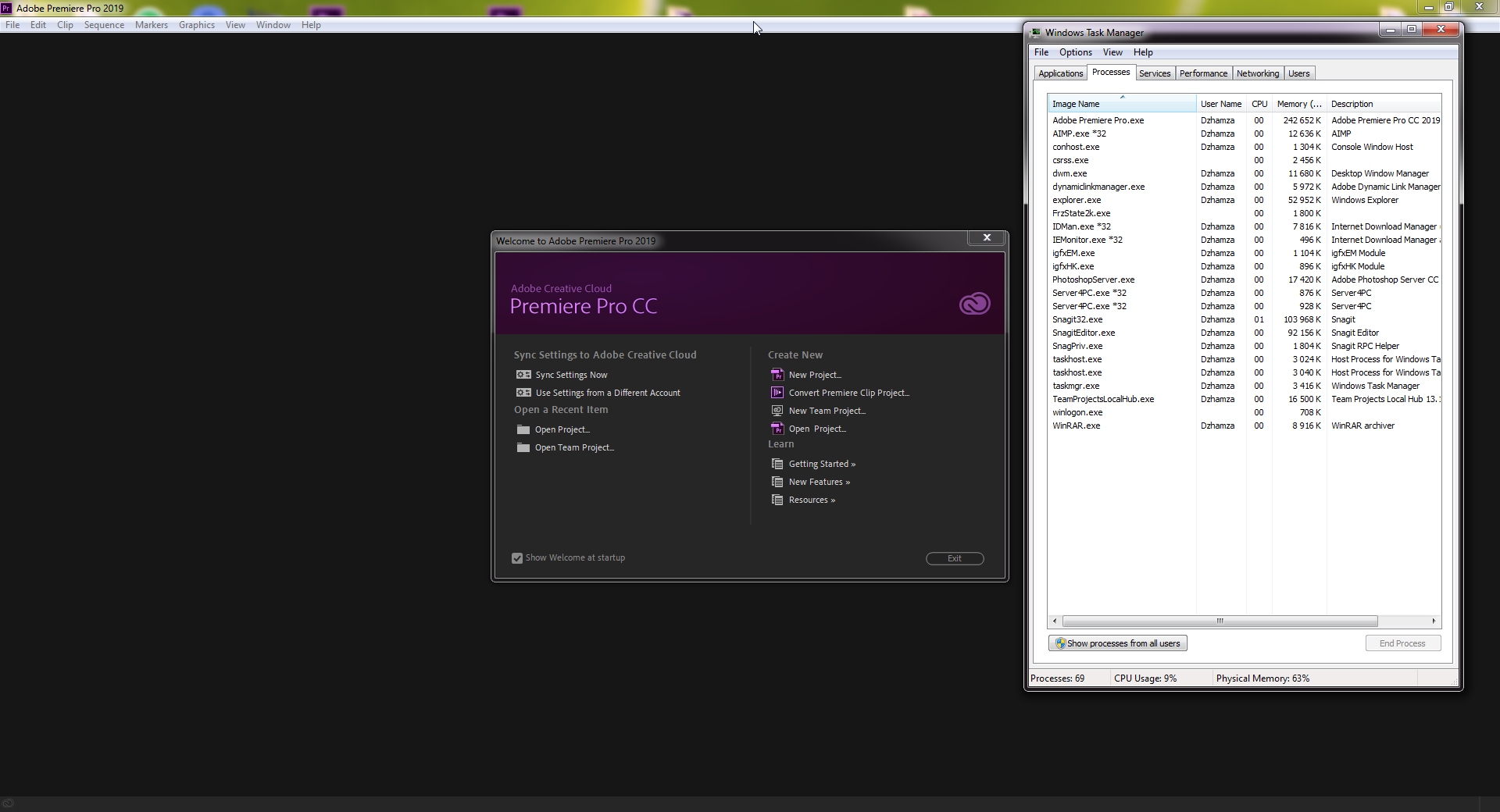Select the dwm.exe process
The width and height of the screenshot is (1500, 812).
coord(1245,173)
